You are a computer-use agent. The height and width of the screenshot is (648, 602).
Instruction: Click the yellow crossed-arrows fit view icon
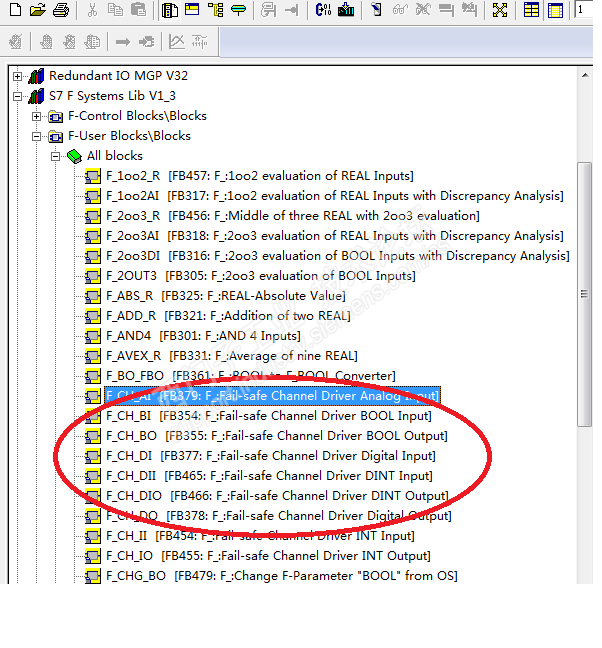pos(500,9)
